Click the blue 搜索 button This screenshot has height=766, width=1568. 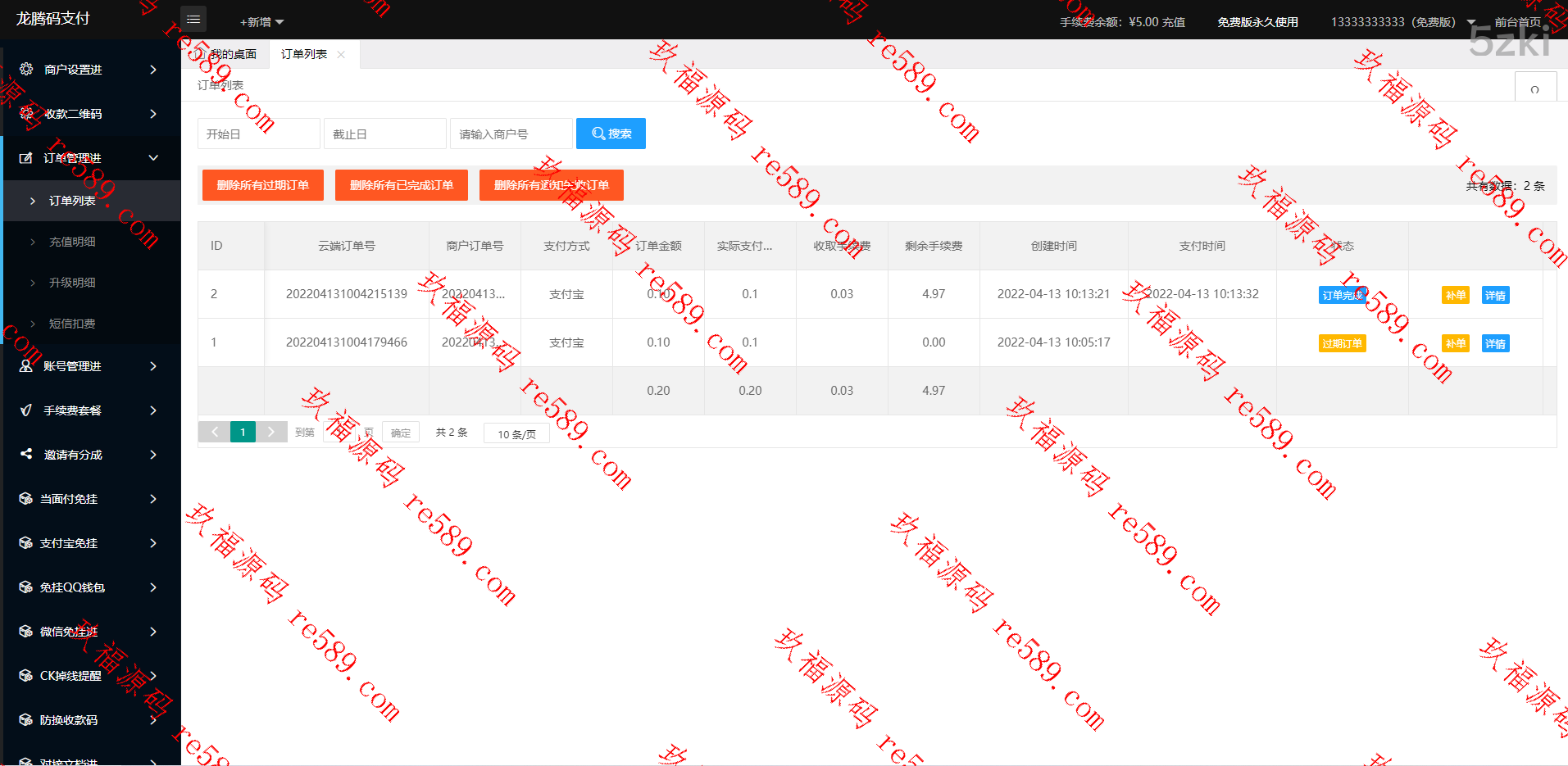(611, 134)
